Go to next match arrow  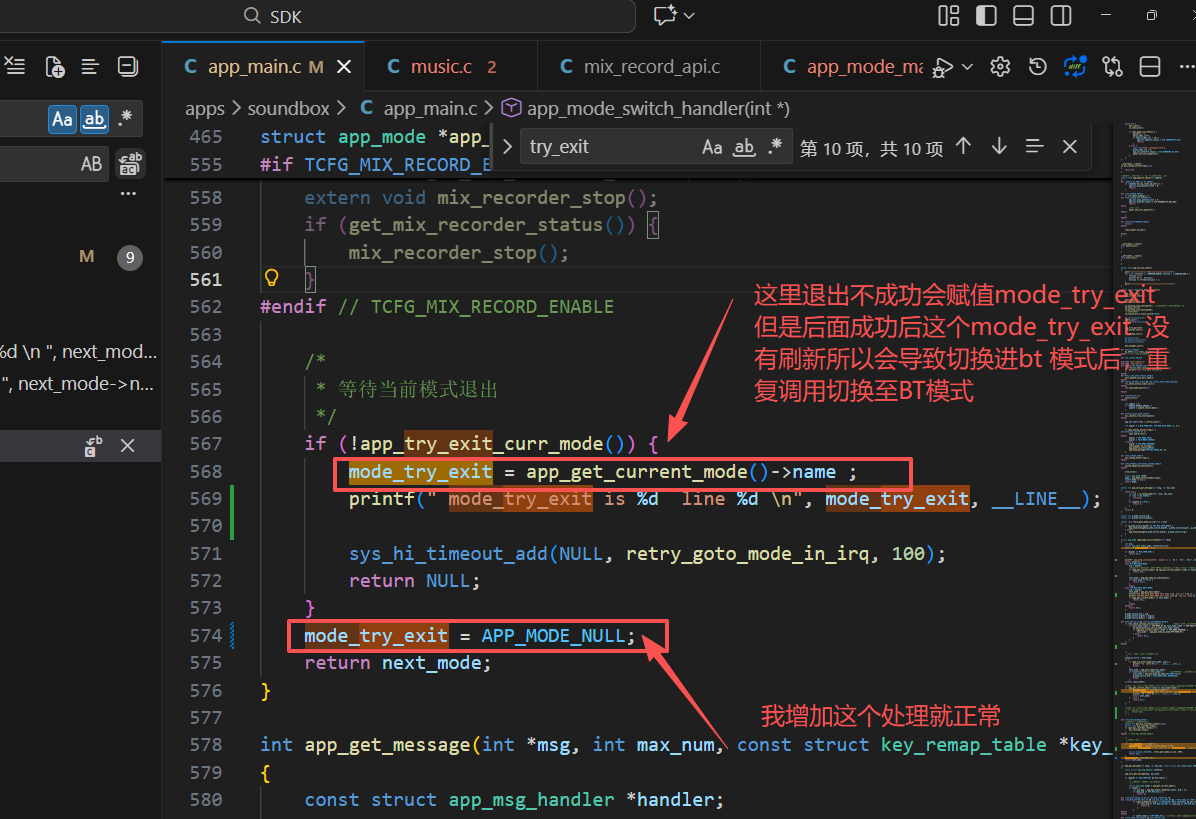tap(998, 146)
